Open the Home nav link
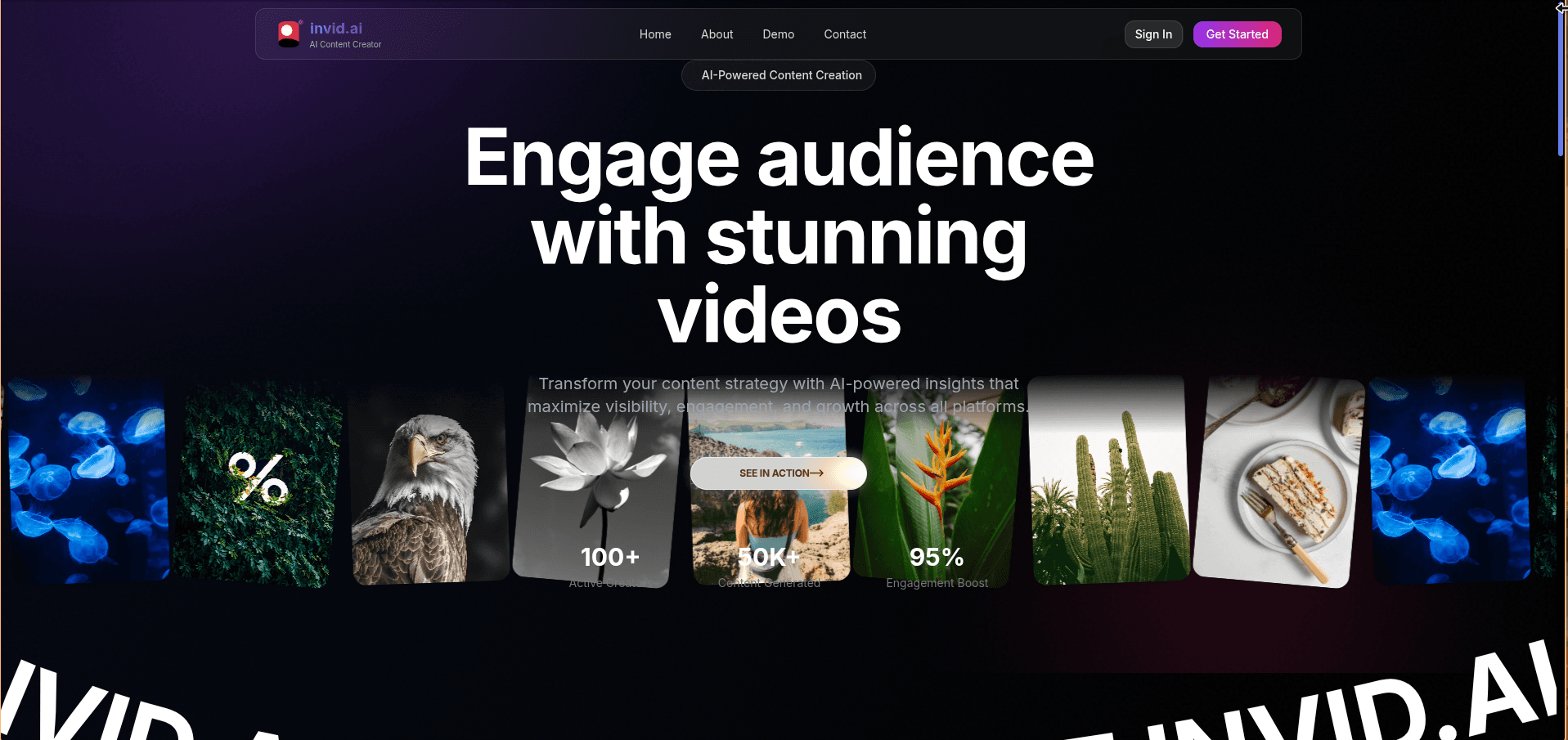This screenshot has width=1568, height=740. pyautogui.click(x=655, y=34)
